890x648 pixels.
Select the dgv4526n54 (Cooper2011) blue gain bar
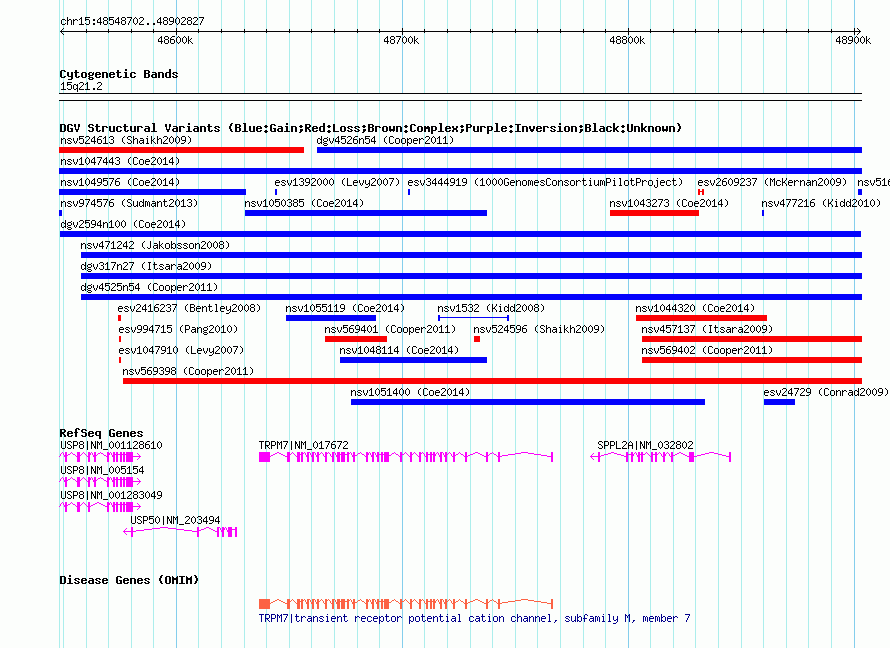pyautogui.click(x=589, y=150)
